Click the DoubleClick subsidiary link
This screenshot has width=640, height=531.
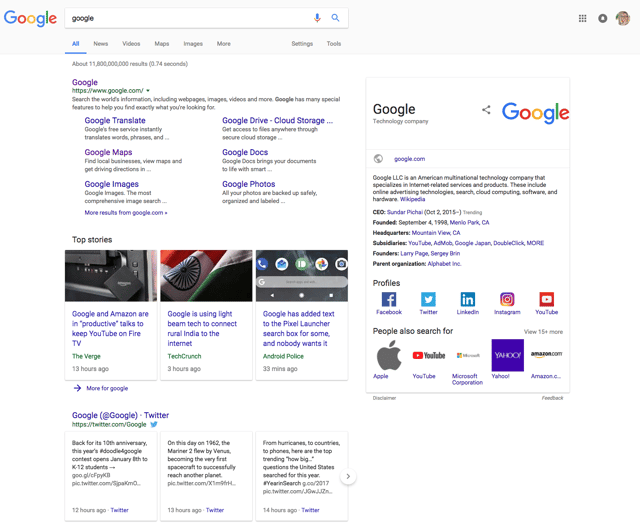(x=509, y=243)
